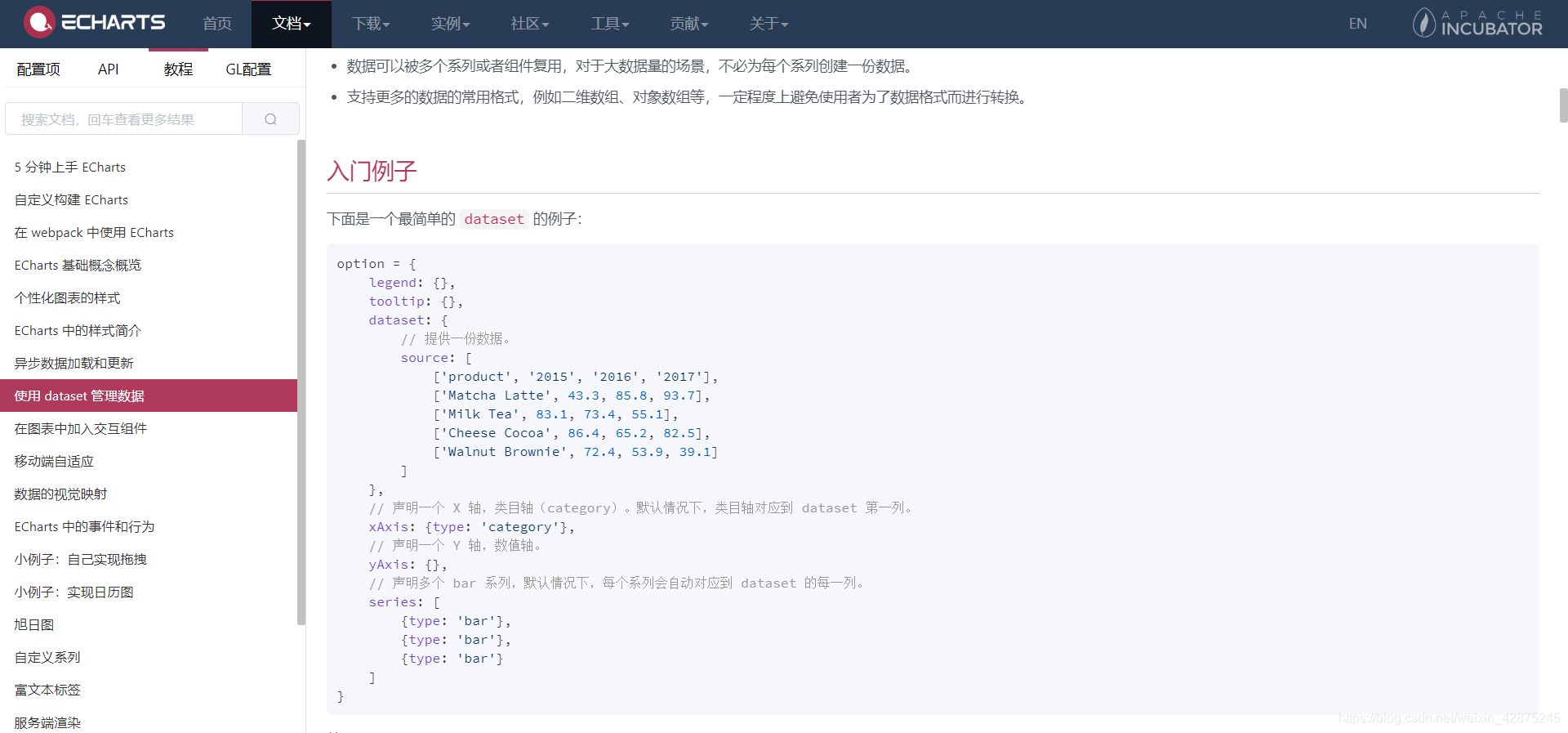Click the page vertical scrollbar thumb
The width and height of the screenshot is (1568, 733).
click(1563, 105)
